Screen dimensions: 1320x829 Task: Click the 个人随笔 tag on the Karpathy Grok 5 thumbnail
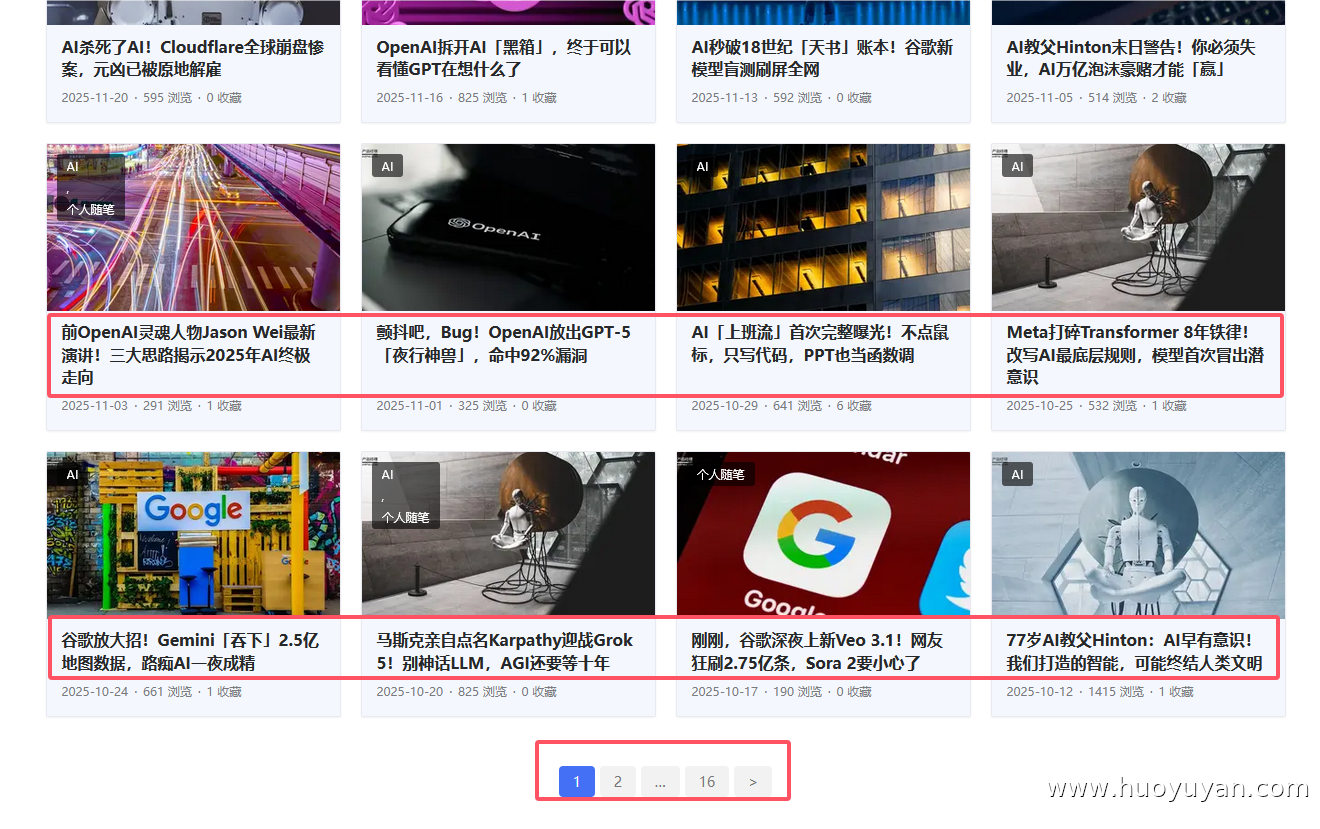pos(405,518)
